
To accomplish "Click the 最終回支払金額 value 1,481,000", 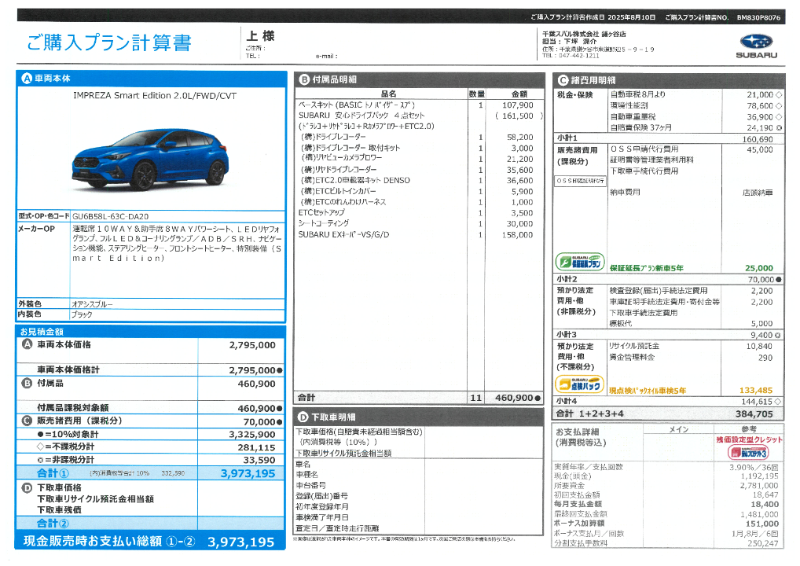I will pyautogui.click(x=760, y=514).
